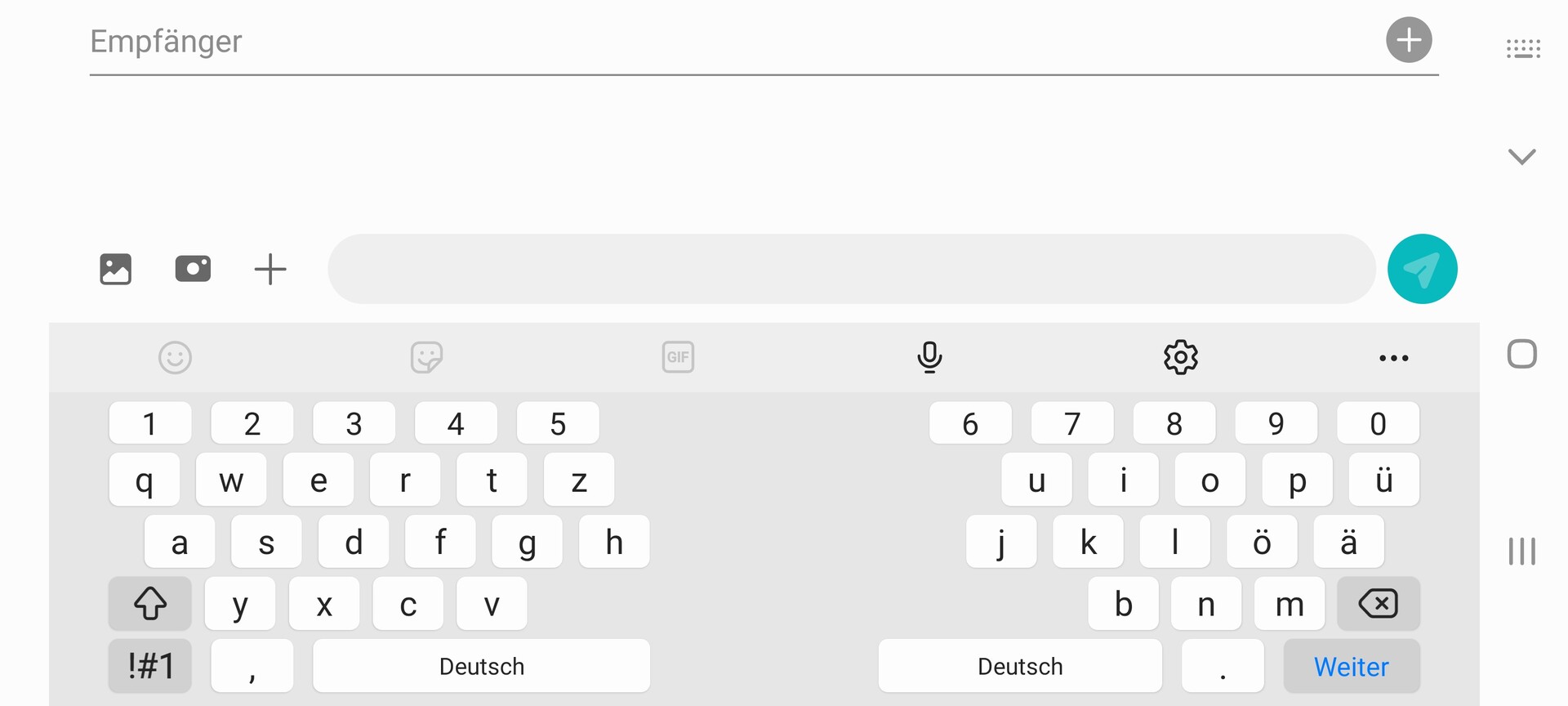Toggle the Shift key on the keyboard
Screen dimensions: 1568x706
click(x=150, y=604)
